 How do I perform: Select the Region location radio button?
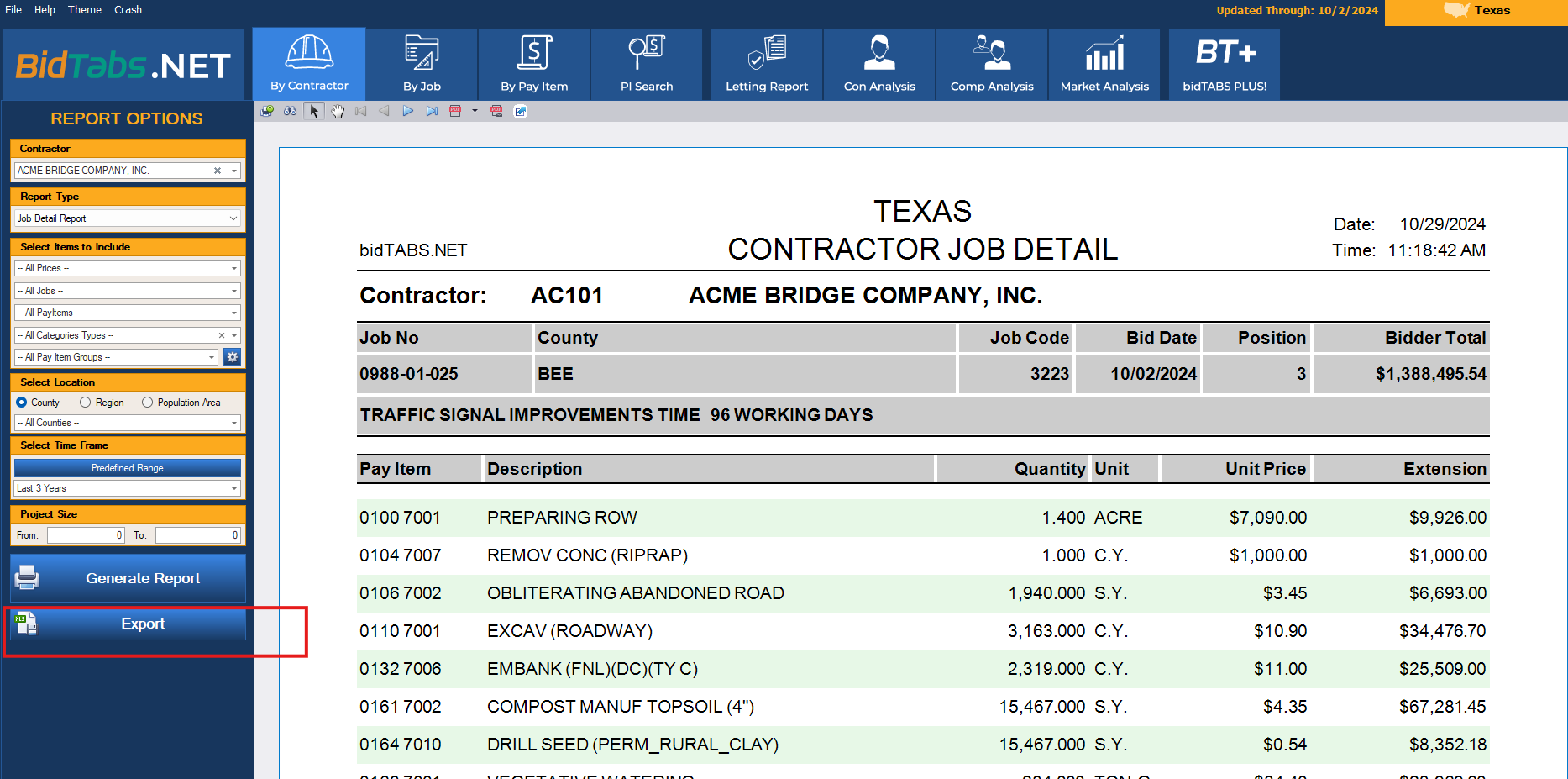85,403
